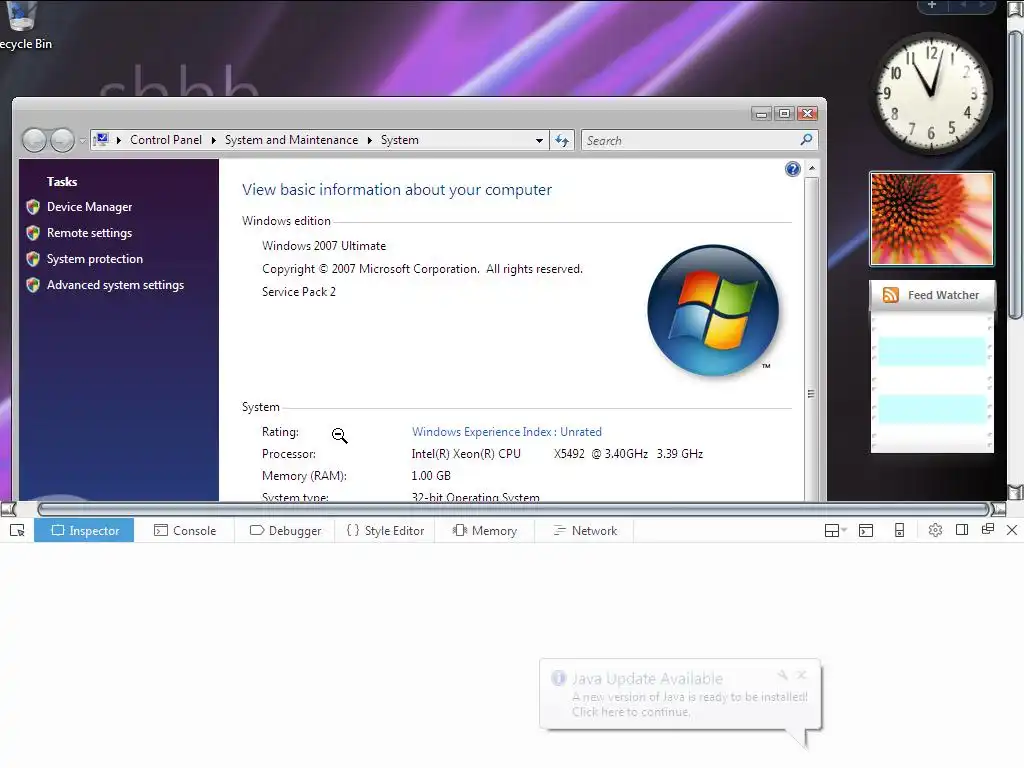Select Control Panel in the breadcrumb
Image resolution: width=1024 pixels, height=768 pixels.
pos(166,140)
